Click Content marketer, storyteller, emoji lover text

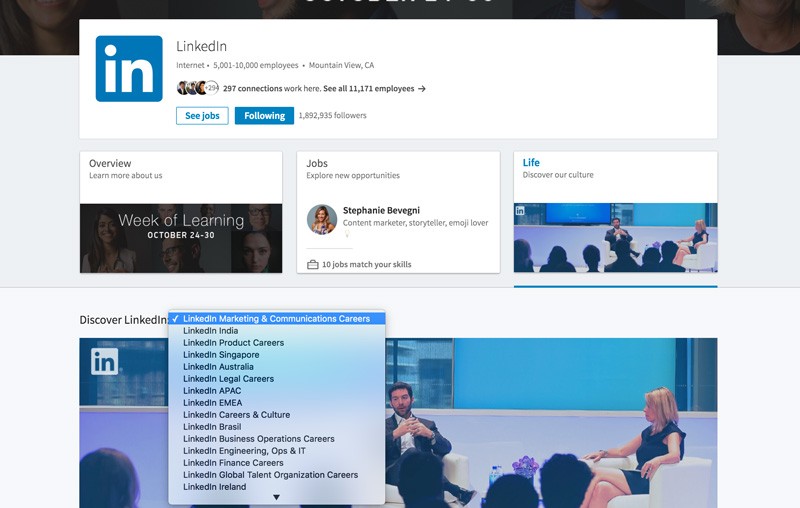click(x=415, y=223)
